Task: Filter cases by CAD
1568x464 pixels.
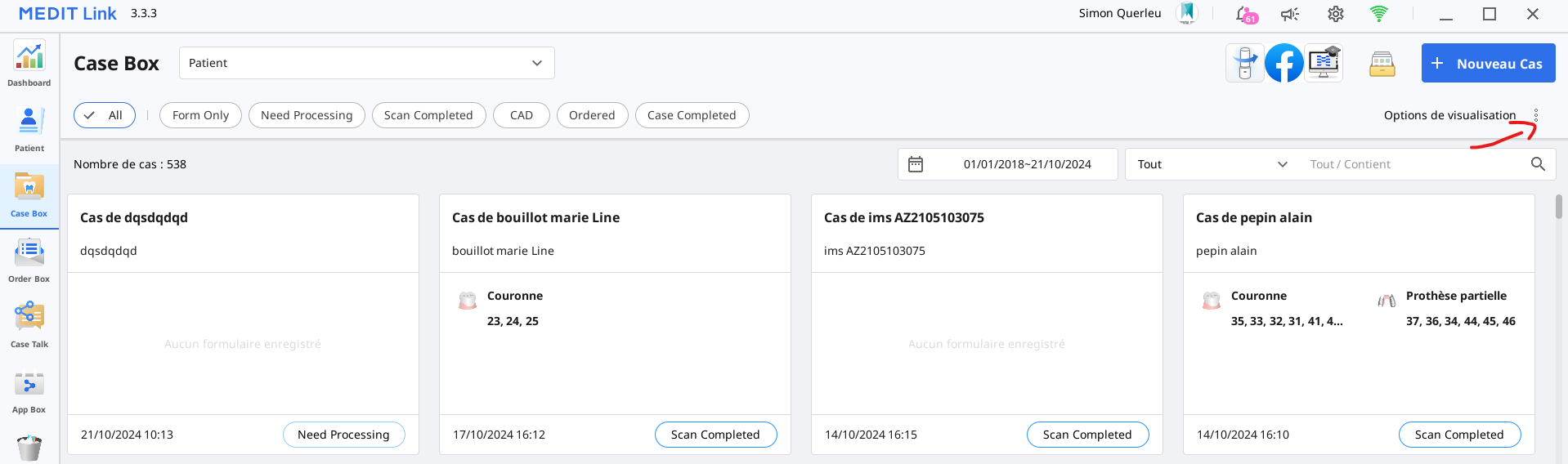Action: [522, 115]
